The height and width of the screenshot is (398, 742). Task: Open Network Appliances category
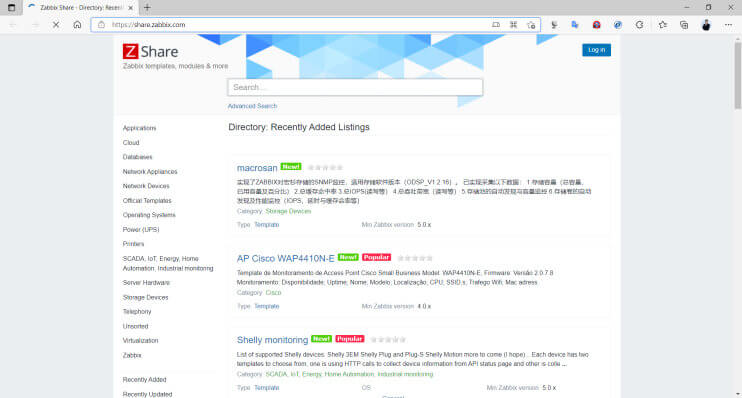[150, 172]
